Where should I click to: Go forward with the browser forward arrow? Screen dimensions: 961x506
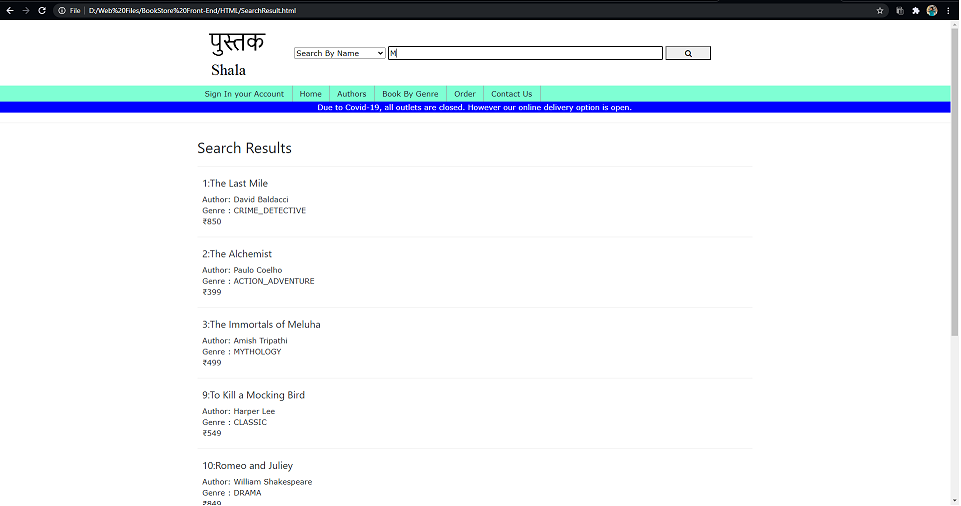point(26,10)
